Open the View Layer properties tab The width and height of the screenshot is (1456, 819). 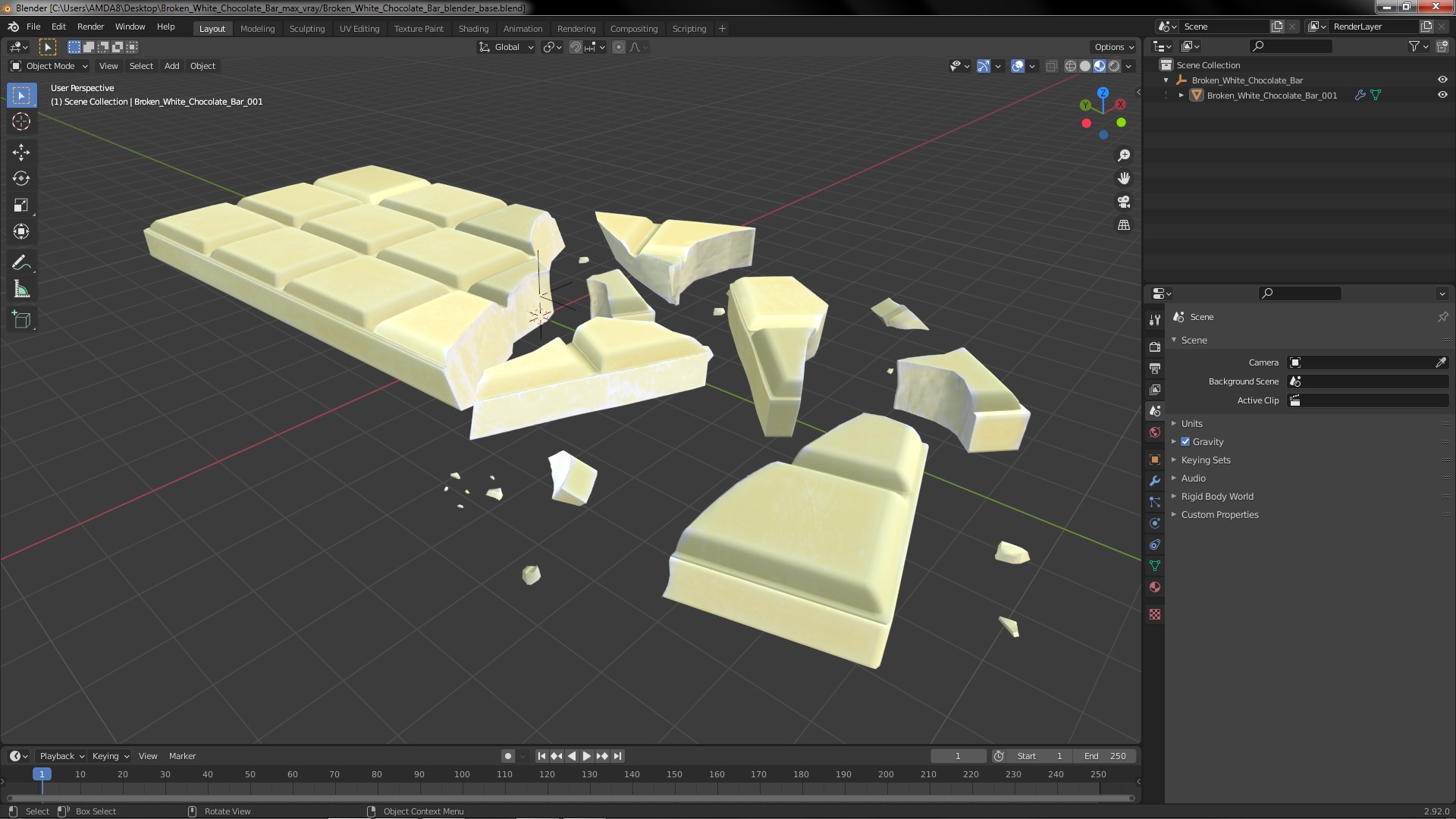(1155, 389)
